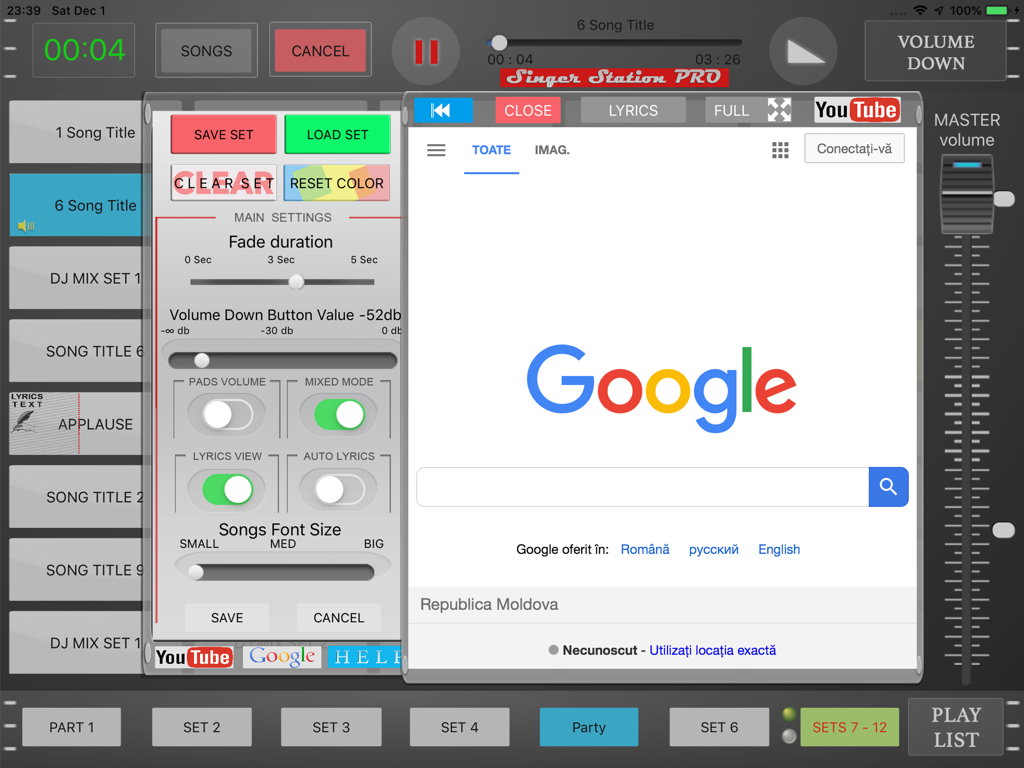Screen dimensions: 1024x768
Task: Tap the full screen expand arrows icon
Action: [x=778, y=110]
